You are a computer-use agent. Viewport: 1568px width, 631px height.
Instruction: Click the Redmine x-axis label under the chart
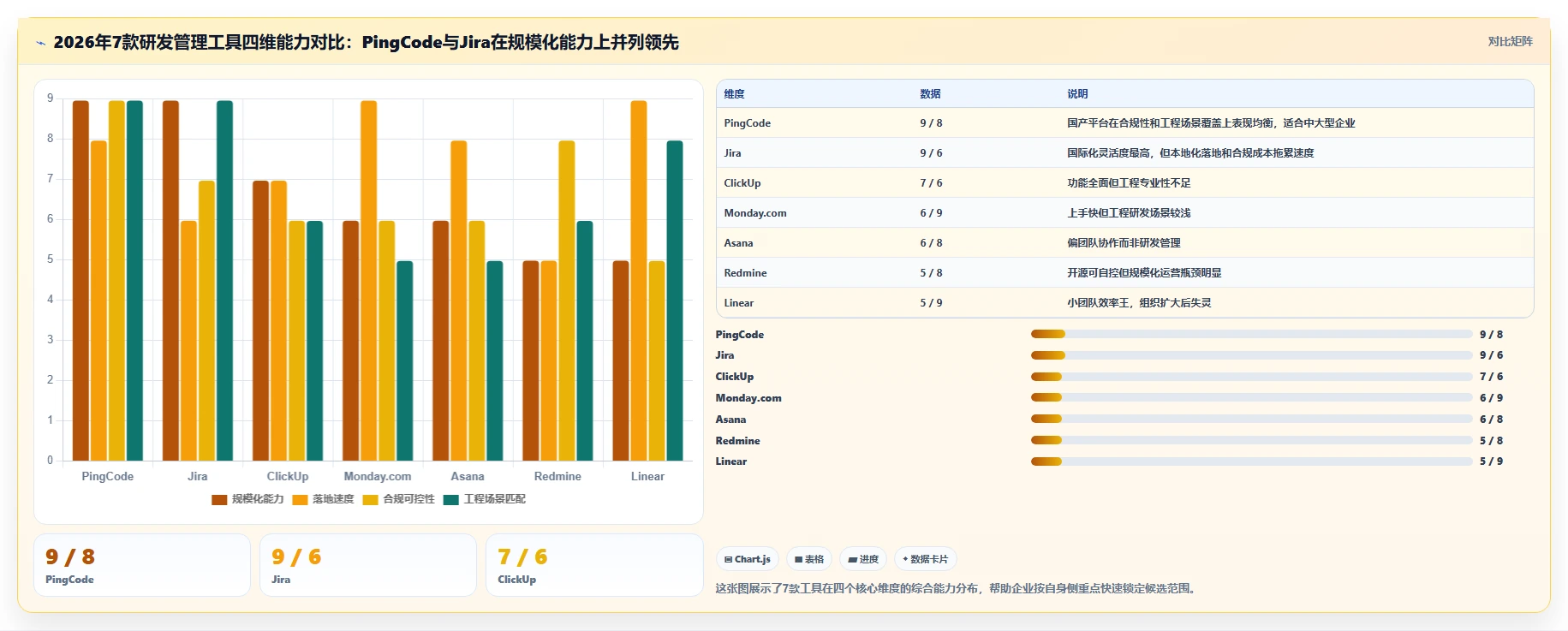coord(557,477)
